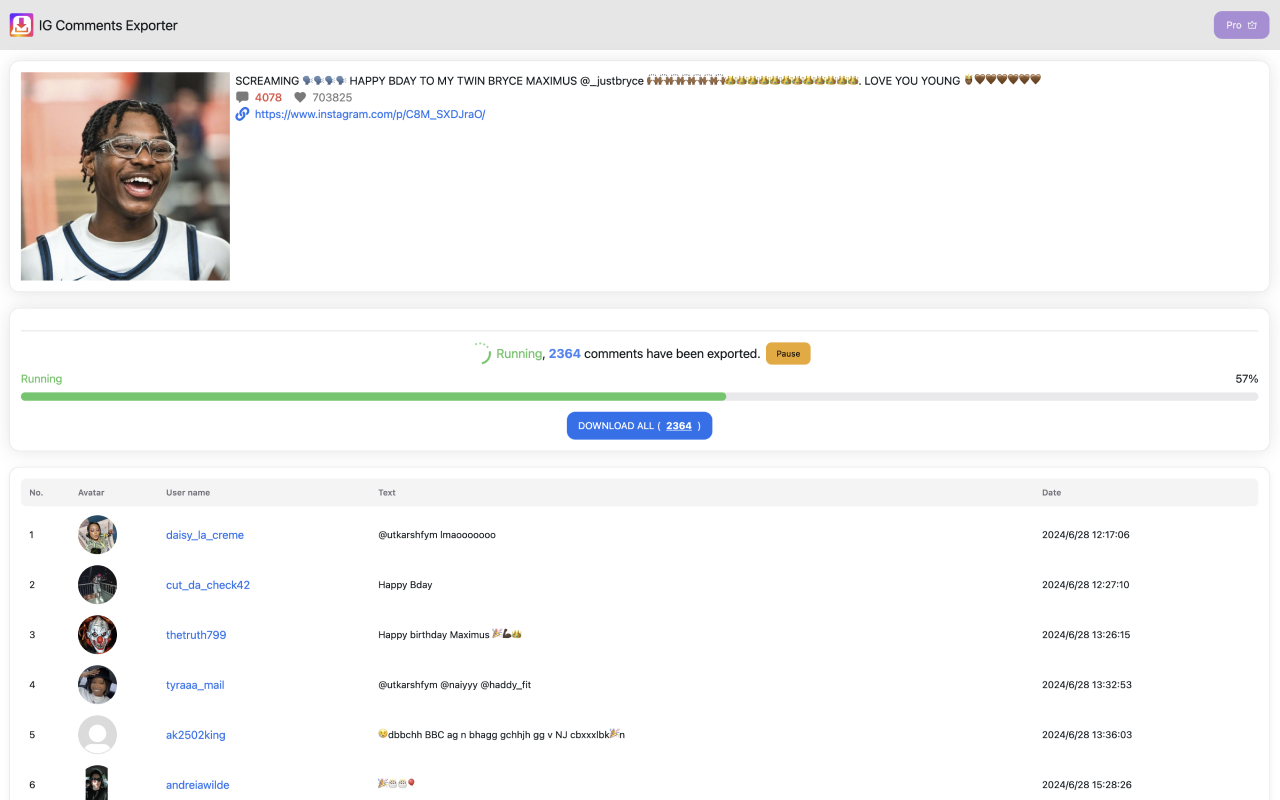Click the 'Text' column header
Image resolution: width=1280 pixels, height=800 pixels.
[387, 492]
